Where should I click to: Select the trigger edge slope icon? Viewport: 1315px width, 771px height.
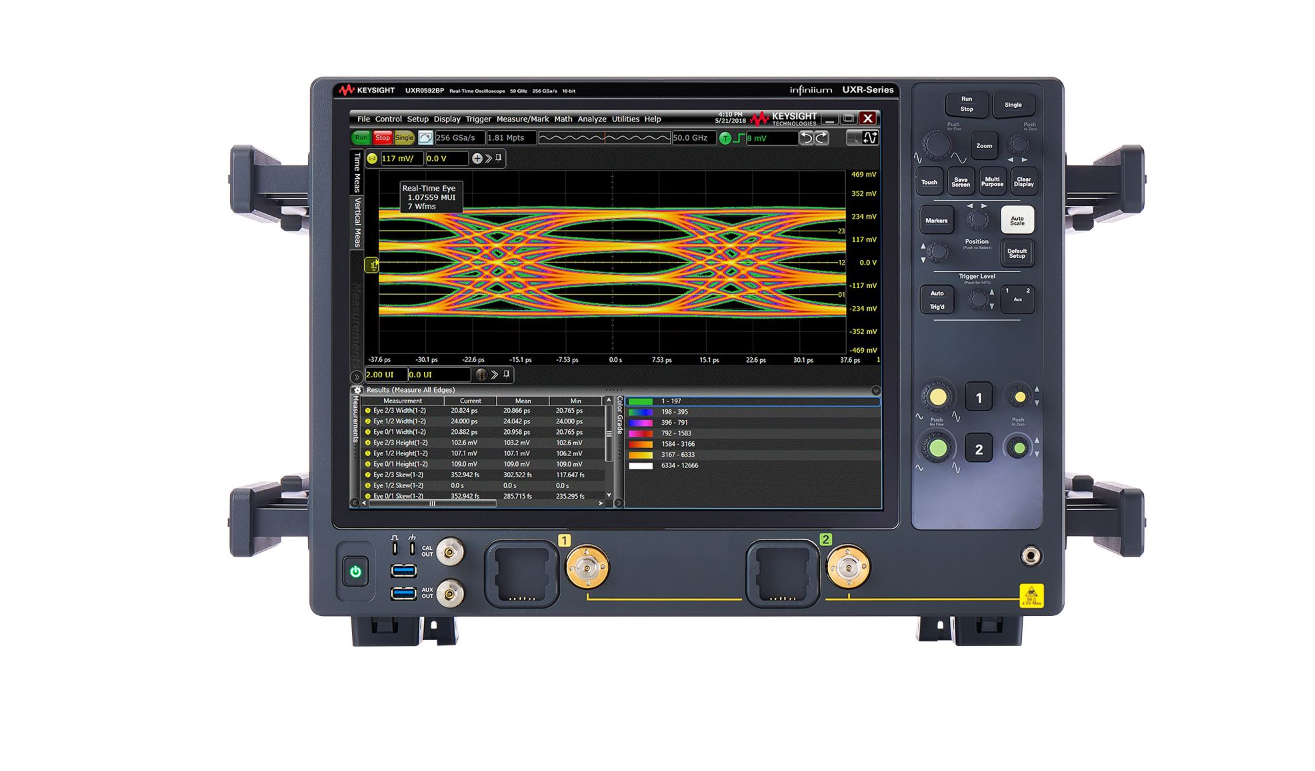pos(741,137)
